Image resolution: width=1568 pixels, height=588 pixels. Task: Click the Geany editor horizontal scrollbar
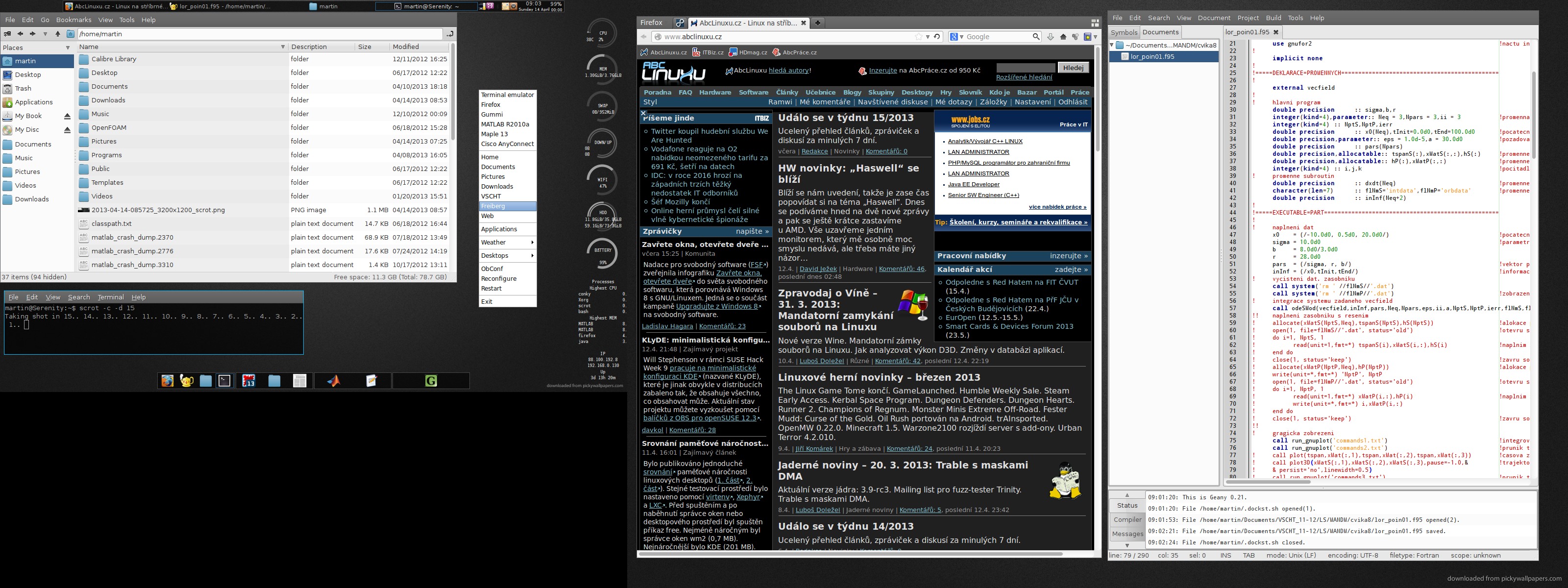pyautogui.click(x=1269, y=482)
